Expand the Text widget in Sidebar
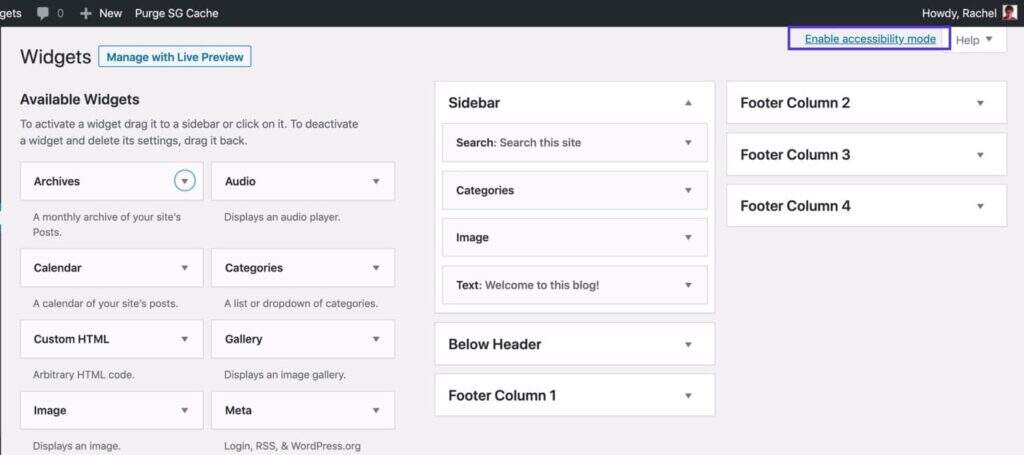The image size is (1024, 455). (x=688, y=285)
